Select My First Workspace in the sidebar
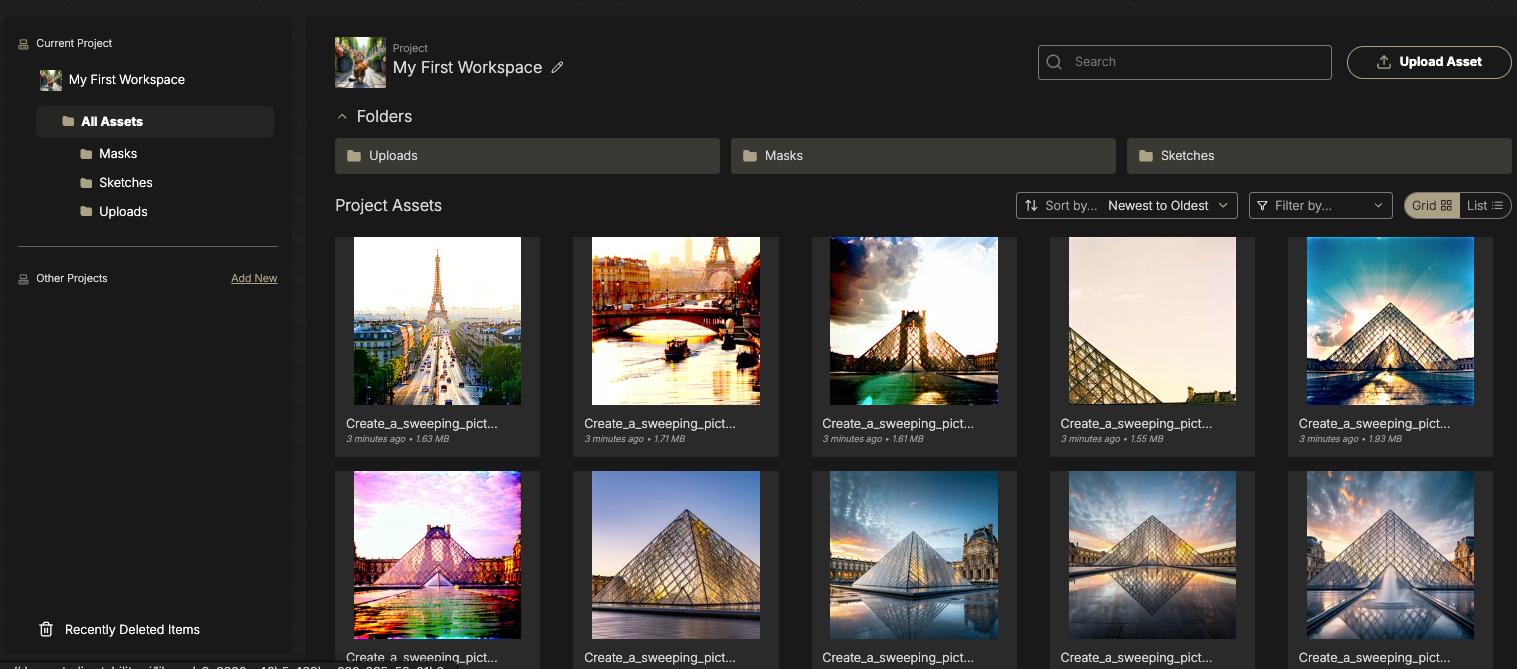The image size is (1517, 669). pos(127,80)
